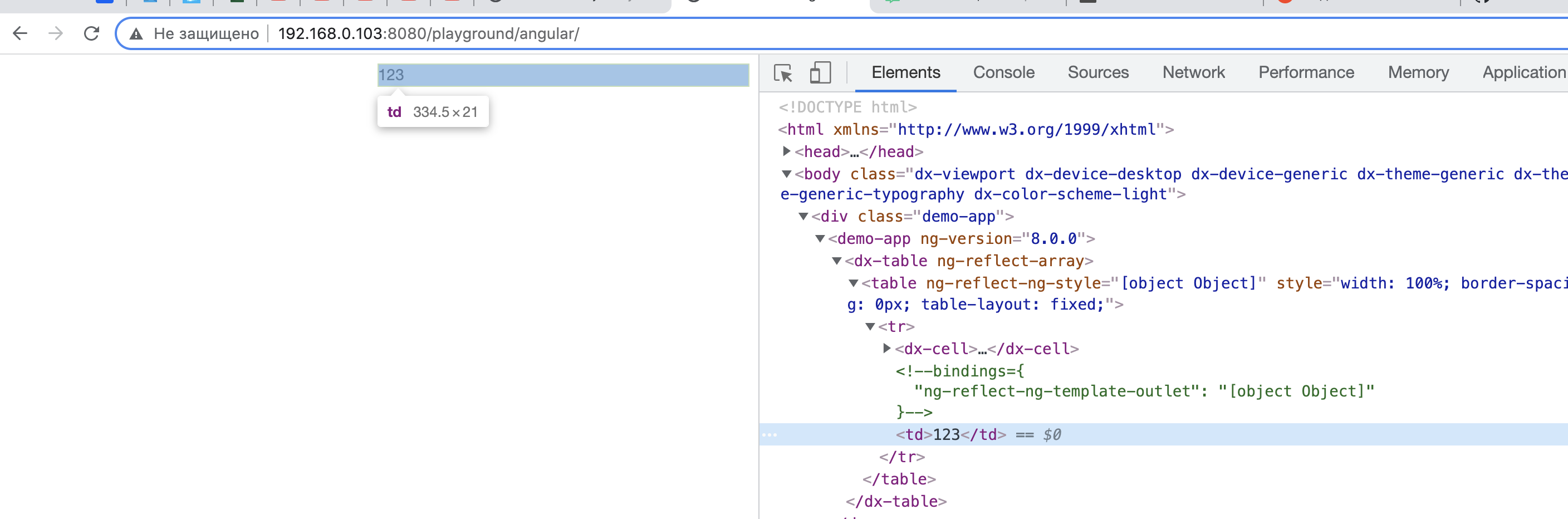Switch to the Memory panel
This screenshot has width=1568, height=519.
click(1418, 72)
